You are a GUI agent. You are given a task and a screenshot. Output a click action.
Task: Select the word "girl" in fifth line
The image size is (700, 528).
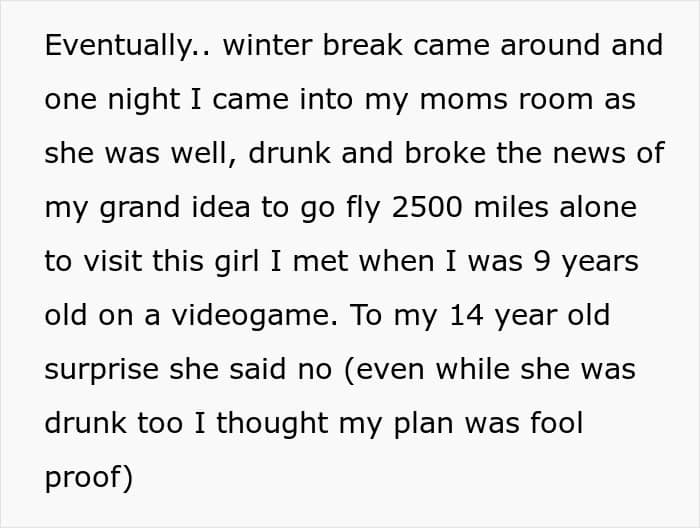click(237, 263)
